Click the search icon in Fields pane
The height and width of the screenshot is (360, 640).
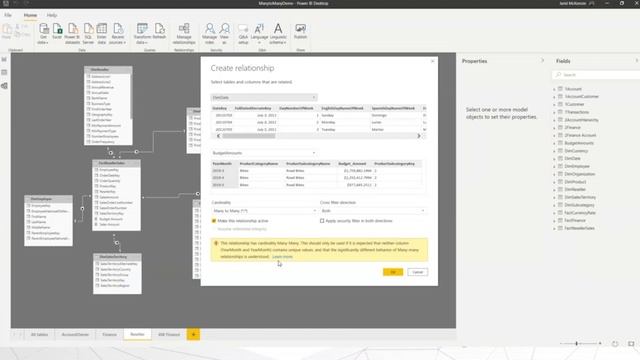pos(558,75)
